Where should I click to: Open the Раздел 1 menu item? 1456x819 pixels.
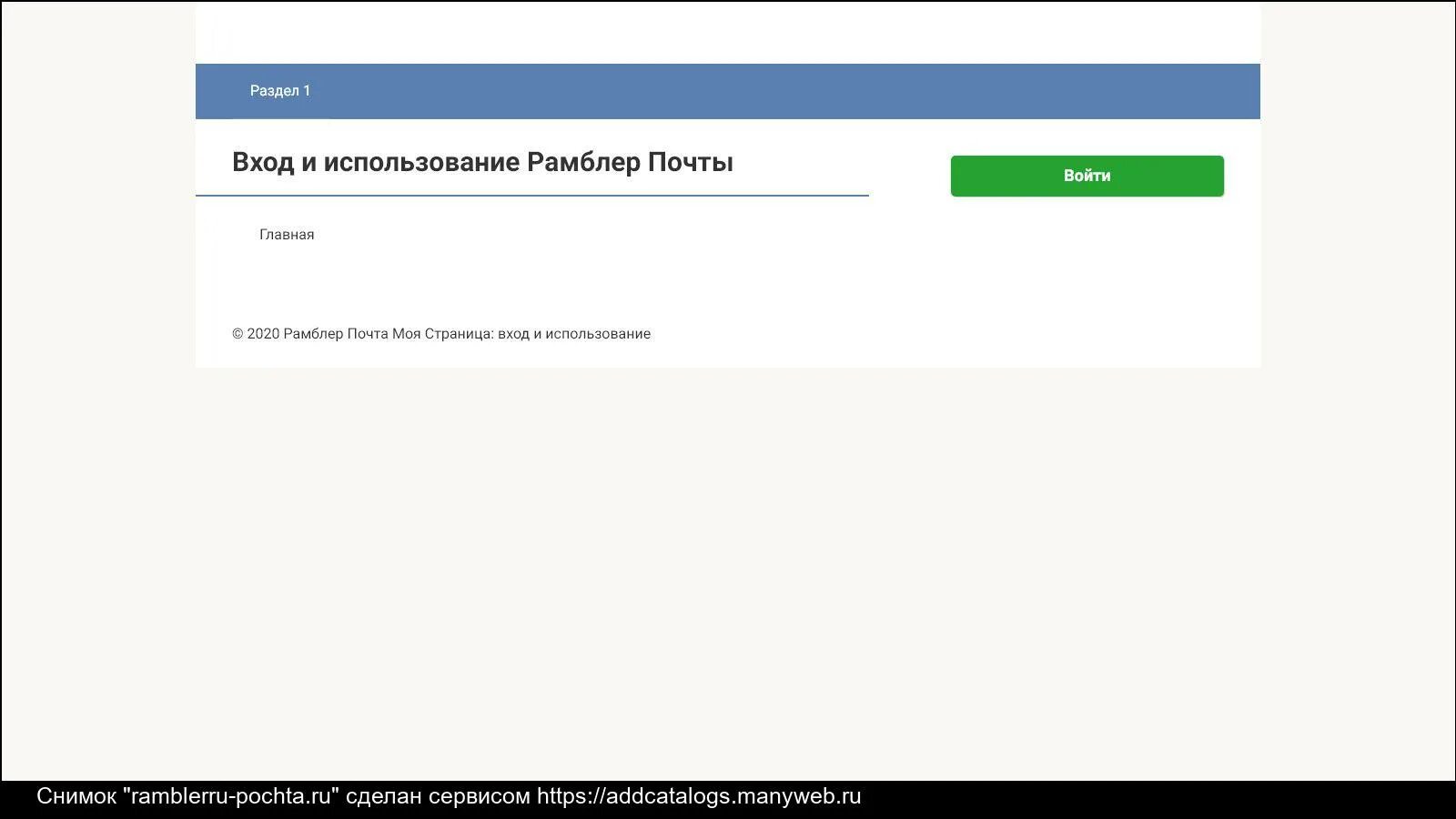[x=280, y=91]
